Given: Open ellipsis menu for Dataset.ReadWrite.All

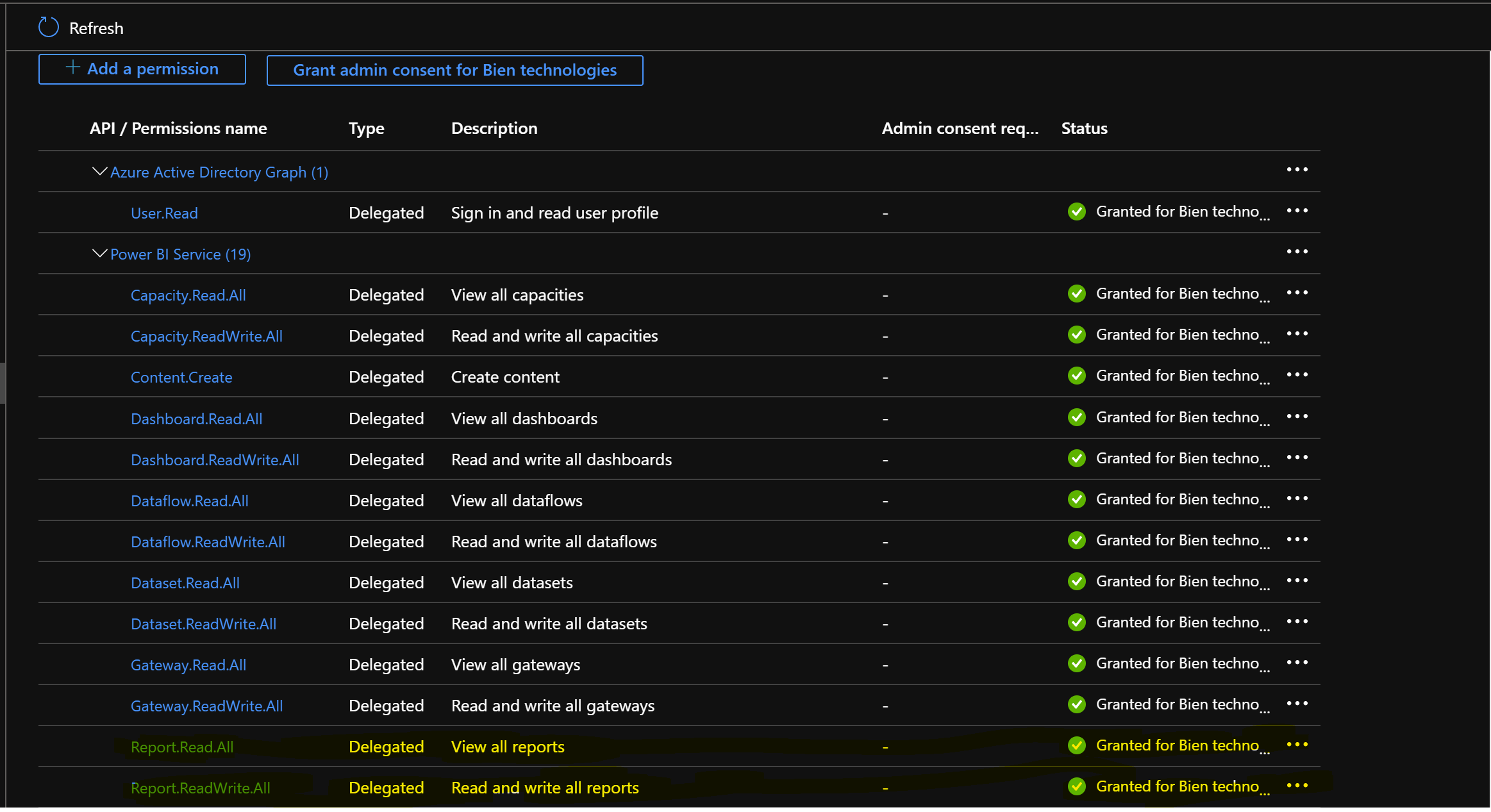Looking at the screenshot, I should 1297,622.
